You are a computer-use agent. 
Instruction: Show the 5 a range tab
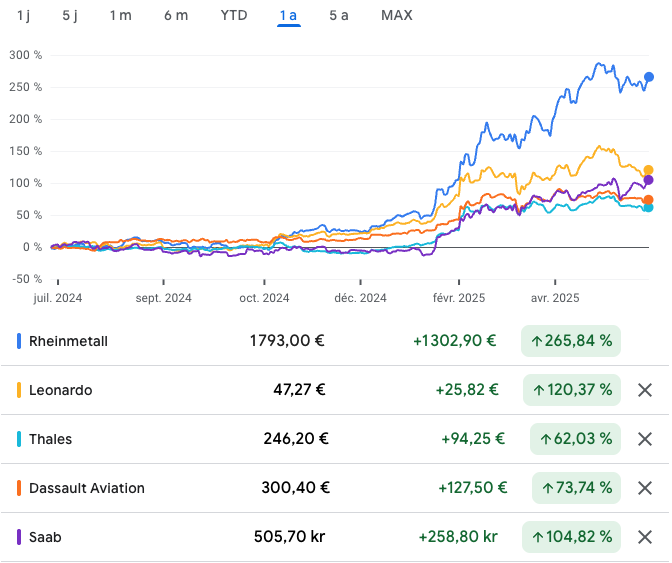[x=339, y=15]
